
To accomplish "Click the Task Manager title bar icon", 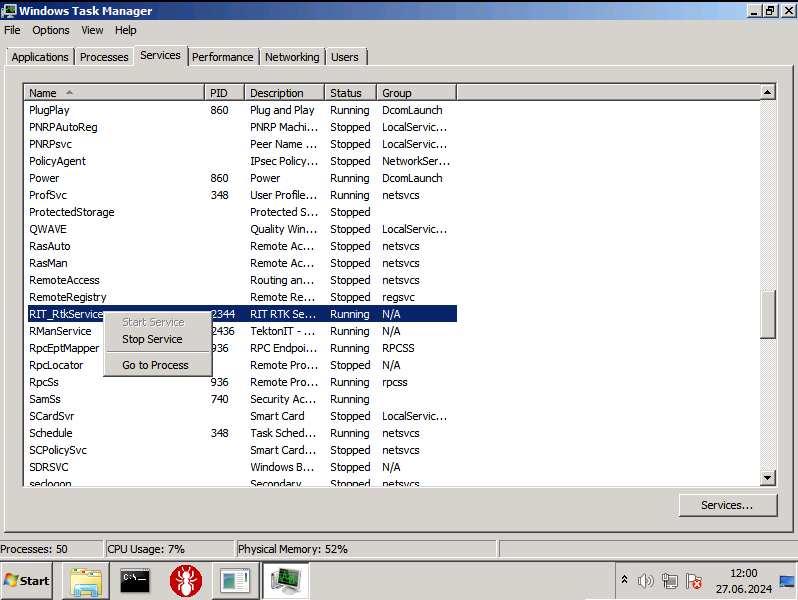I will pos(9,11).
